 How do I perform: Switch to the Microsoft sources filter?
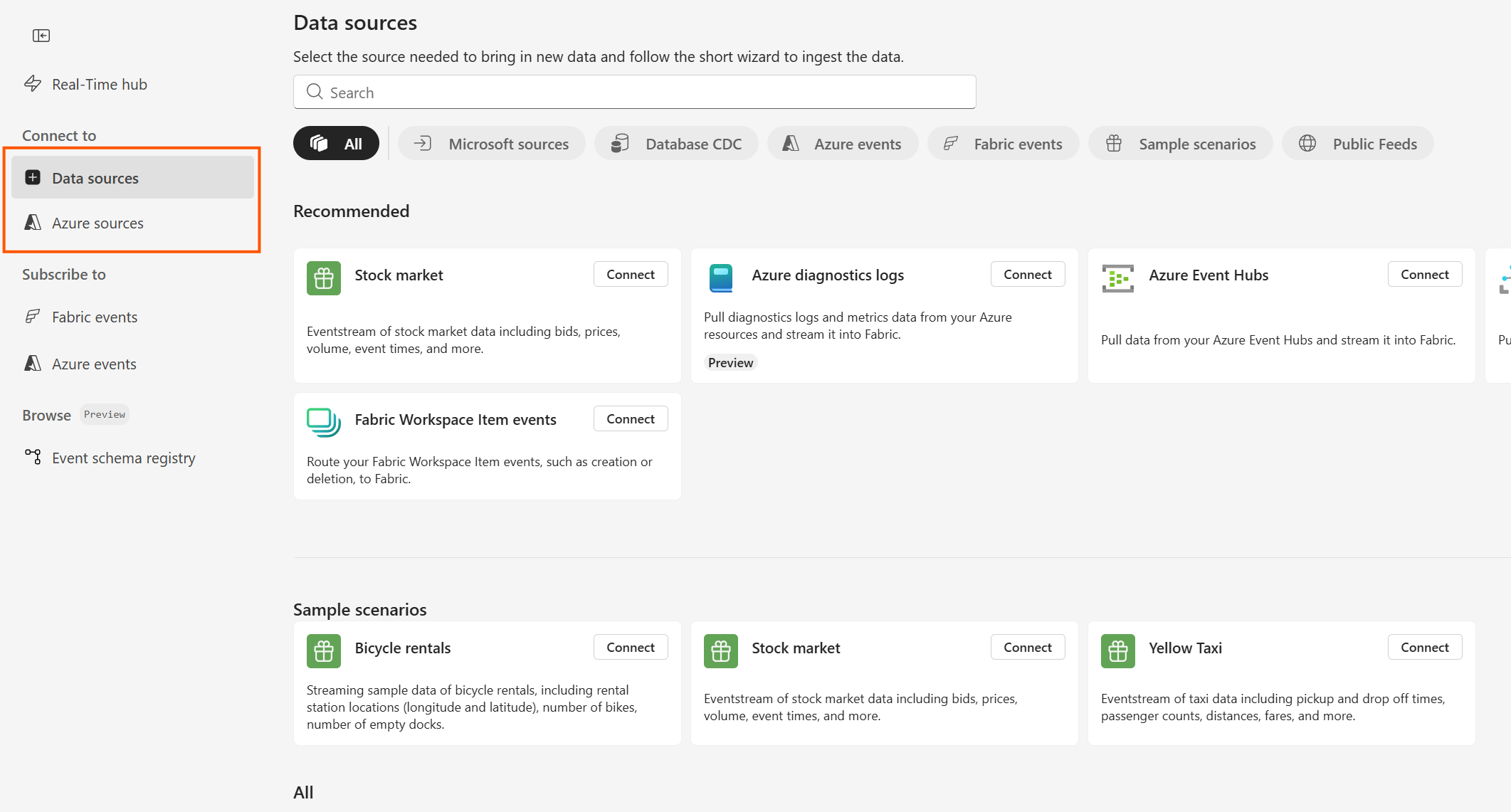pyautogui.click(x=491, y=143)
